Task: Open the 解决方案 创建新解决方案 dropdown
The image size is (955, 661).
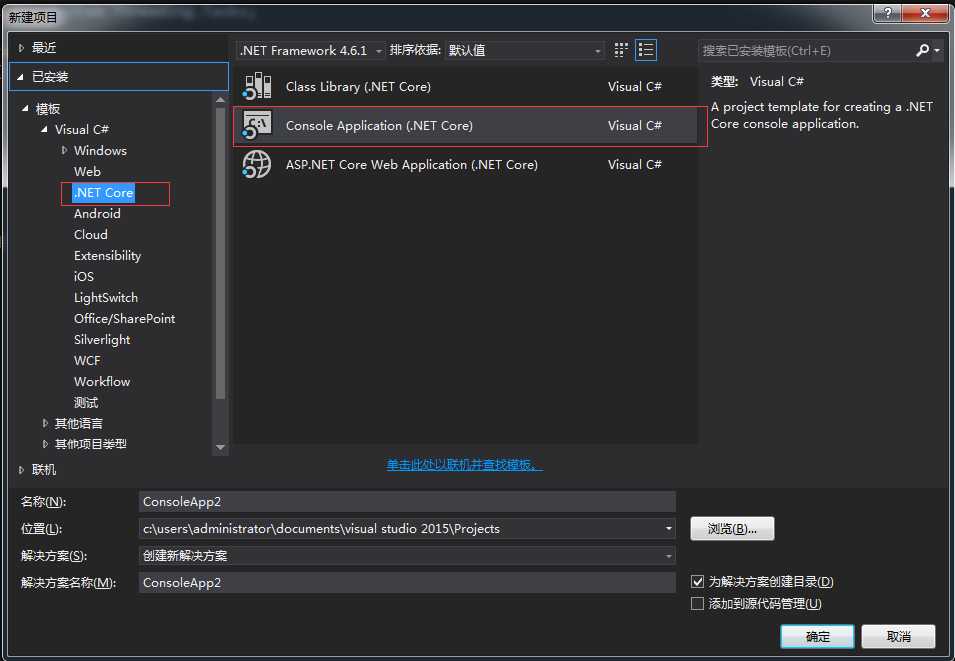Action: (x=407, y=556)
